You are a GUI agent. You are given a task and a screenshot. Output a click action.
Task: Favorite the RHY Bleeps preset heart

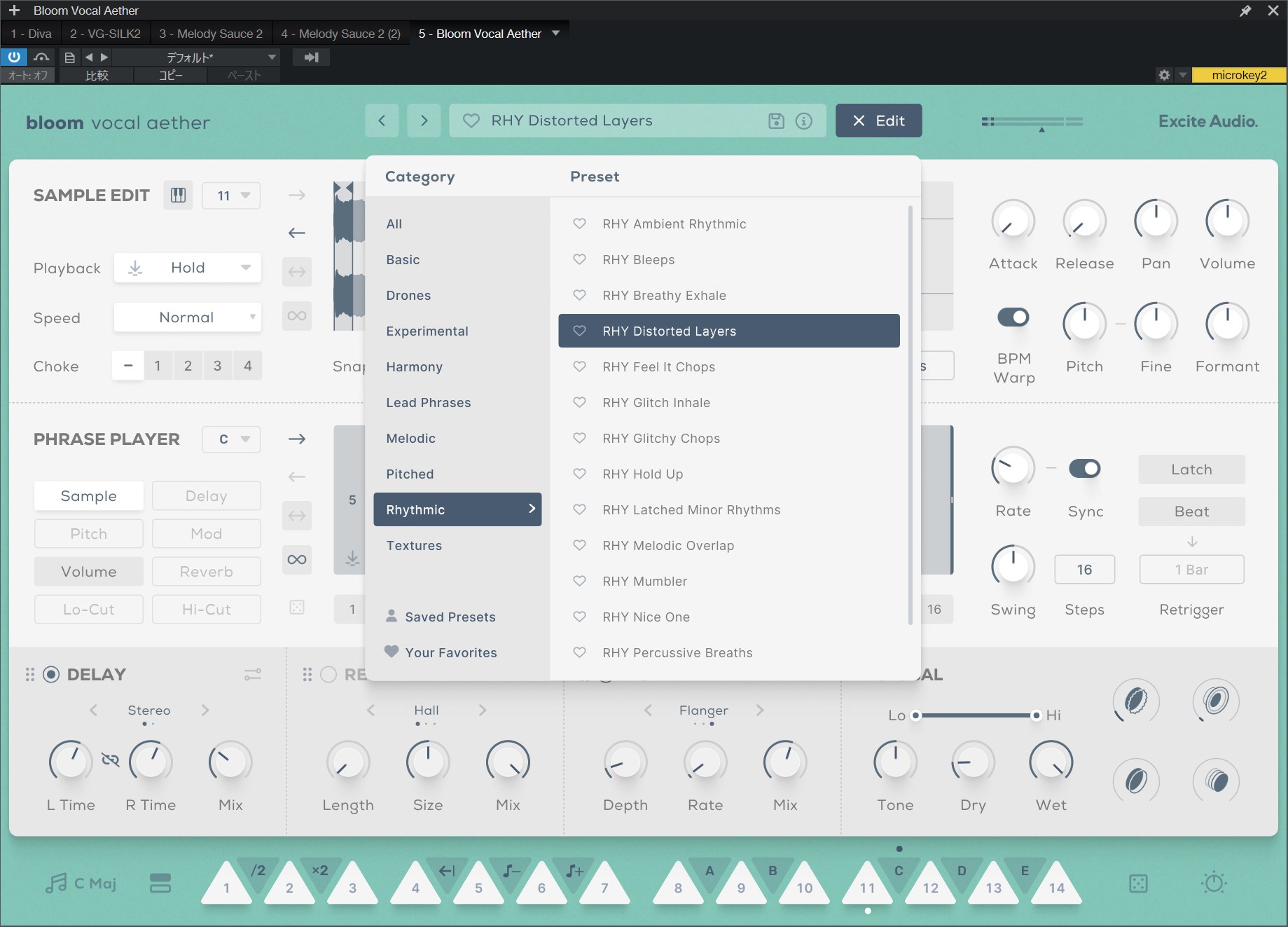coord(579,260)
